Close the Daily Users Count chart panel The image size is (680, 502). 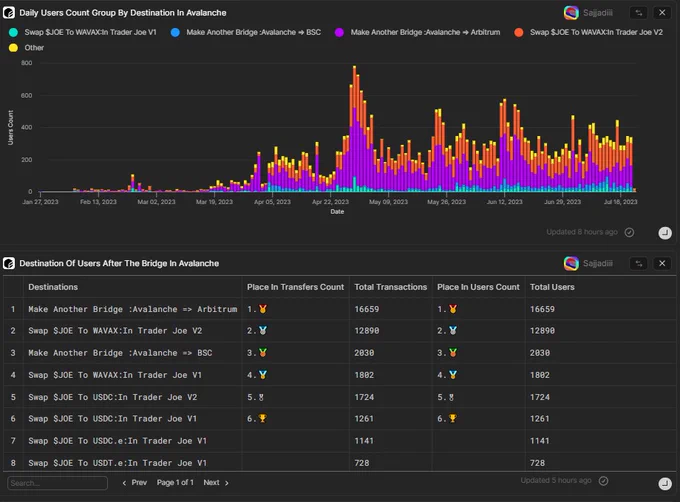662,13
